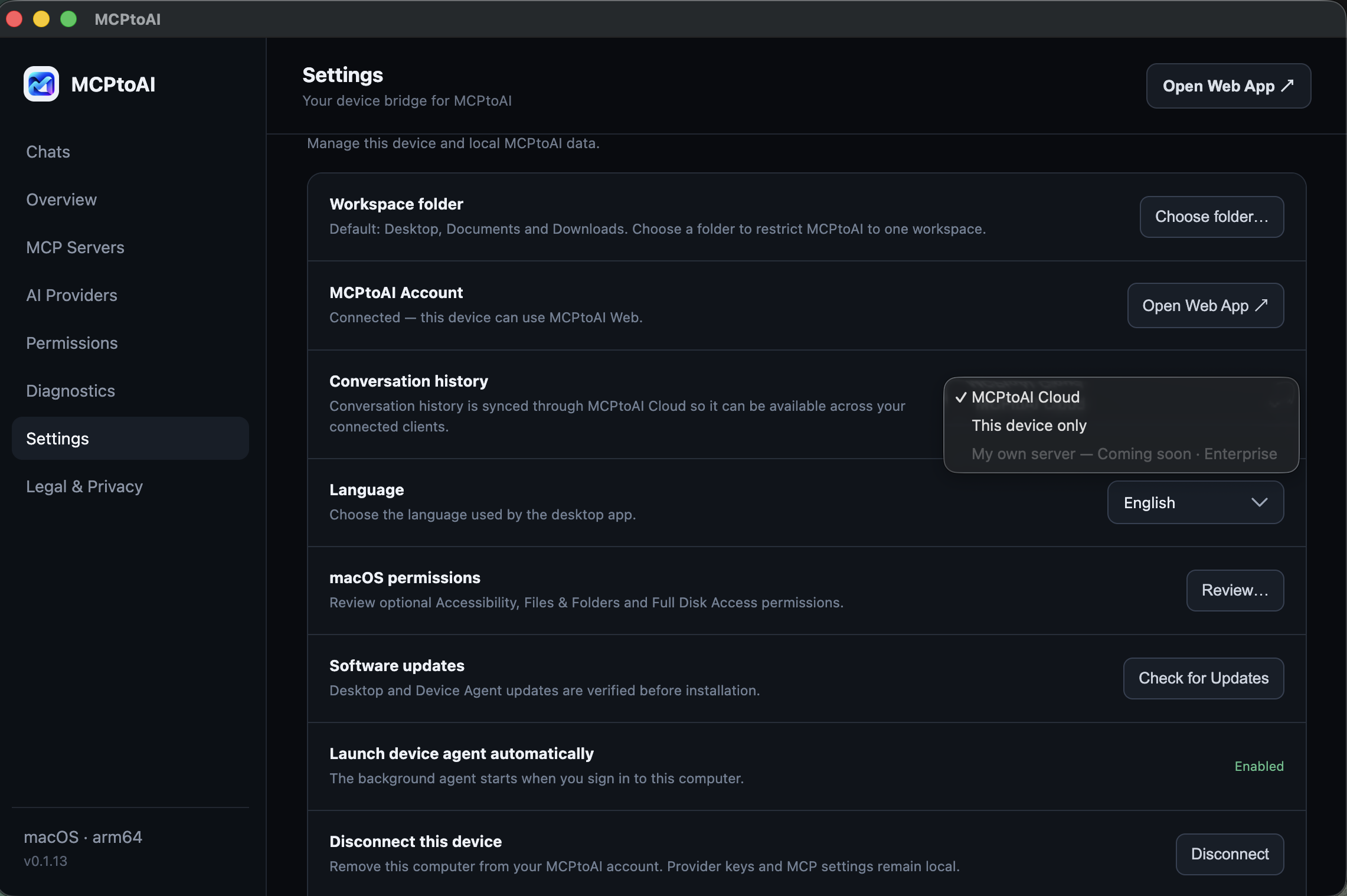Select Settings in the sidebar

tap(130, 439)
